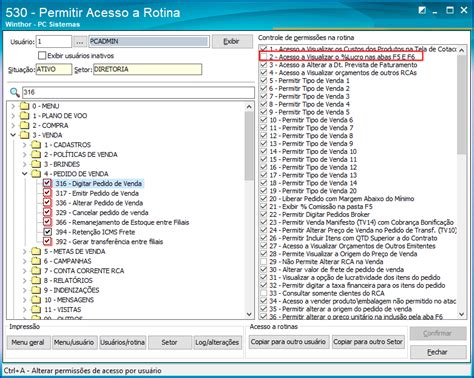Expand the 5 - METAS DE VENDA subfolder

25,252
